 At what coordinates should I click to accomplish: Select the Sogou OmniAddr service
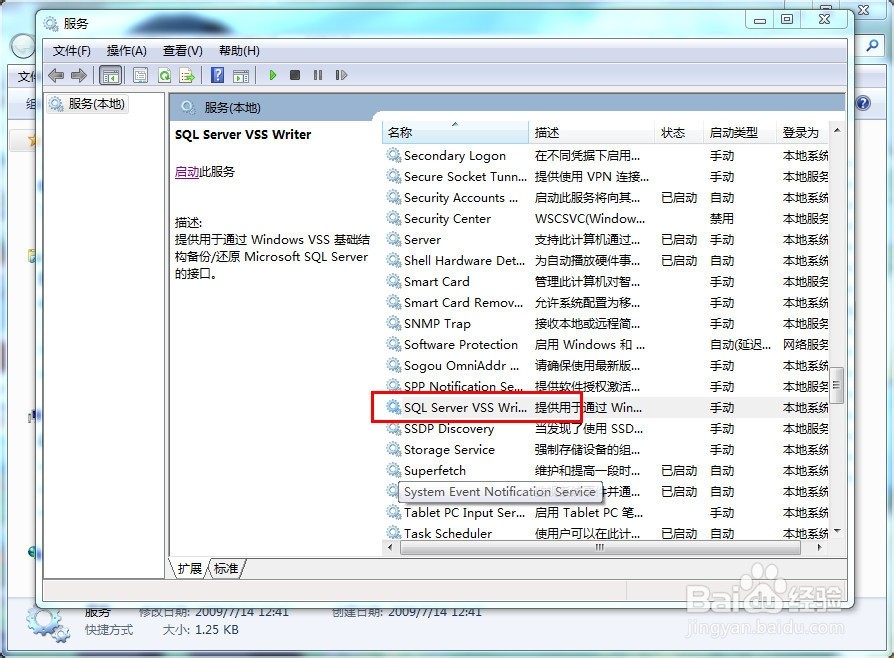pyautogui.click(x=606, y=365)
